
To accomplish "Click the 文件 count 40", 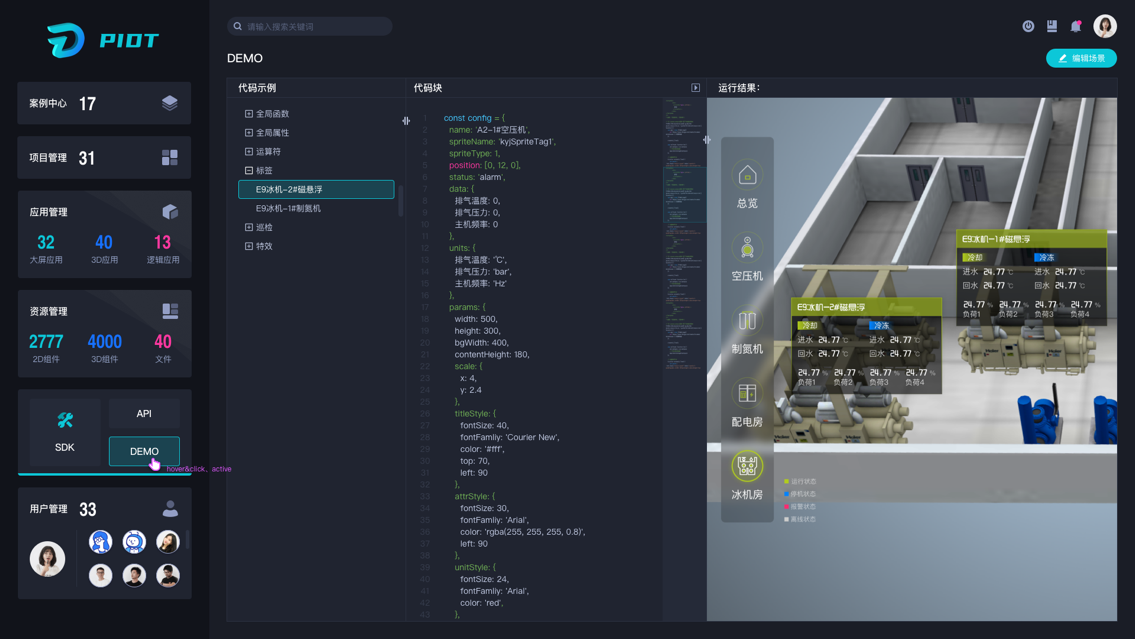I will pyautogui.click(x=163, y=342).
